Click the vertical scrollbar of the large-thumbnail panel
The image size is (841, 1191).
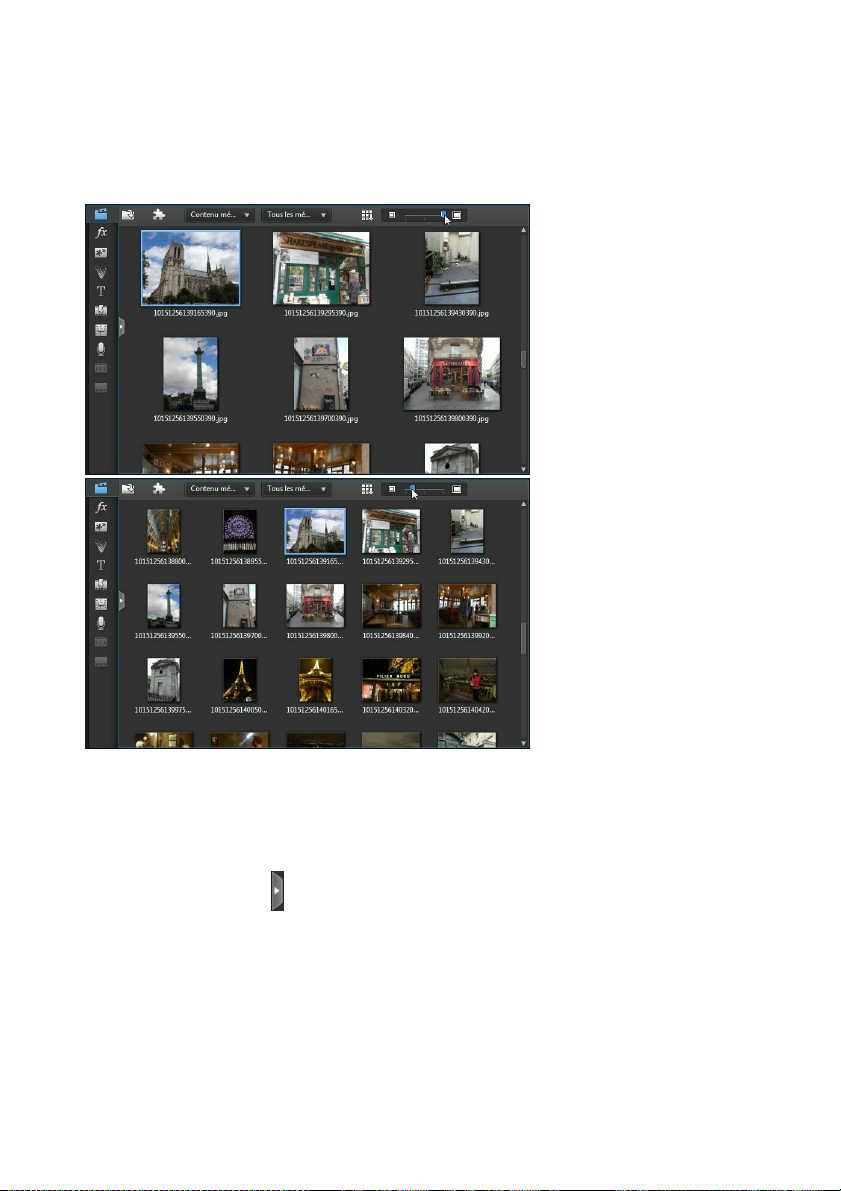523,359
